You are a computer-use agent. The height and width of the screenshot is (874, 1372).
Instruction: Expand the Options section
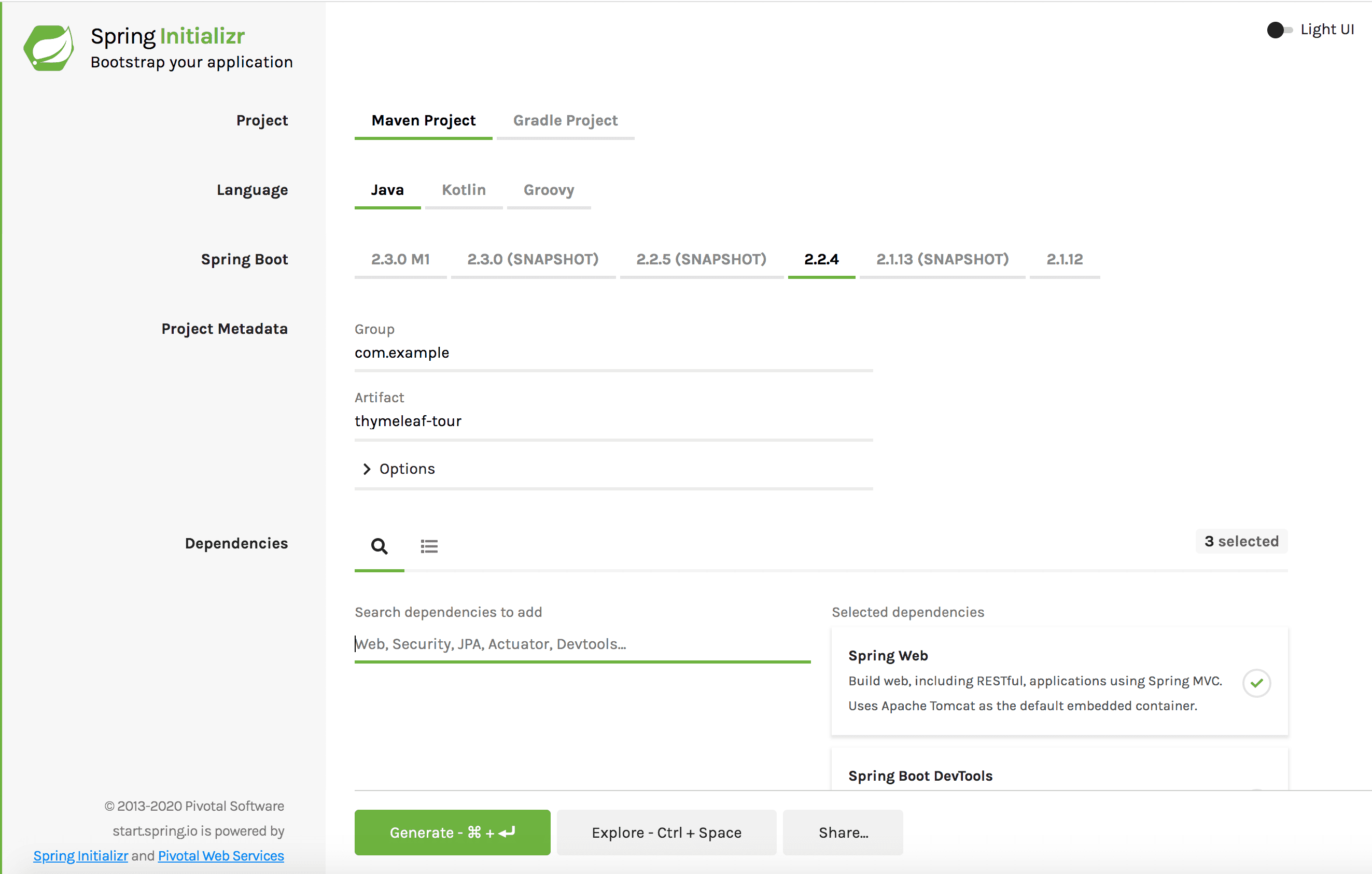407,468
